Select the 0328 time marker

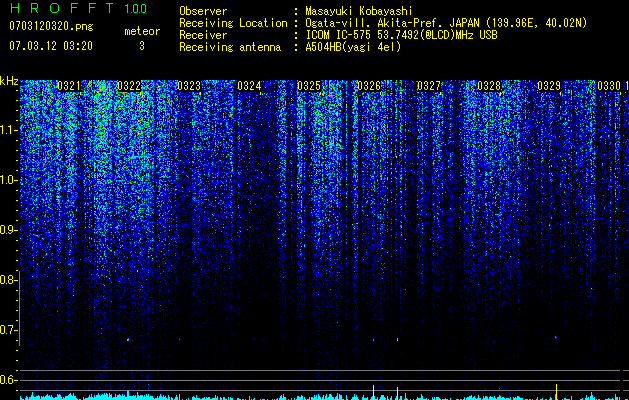489,86
